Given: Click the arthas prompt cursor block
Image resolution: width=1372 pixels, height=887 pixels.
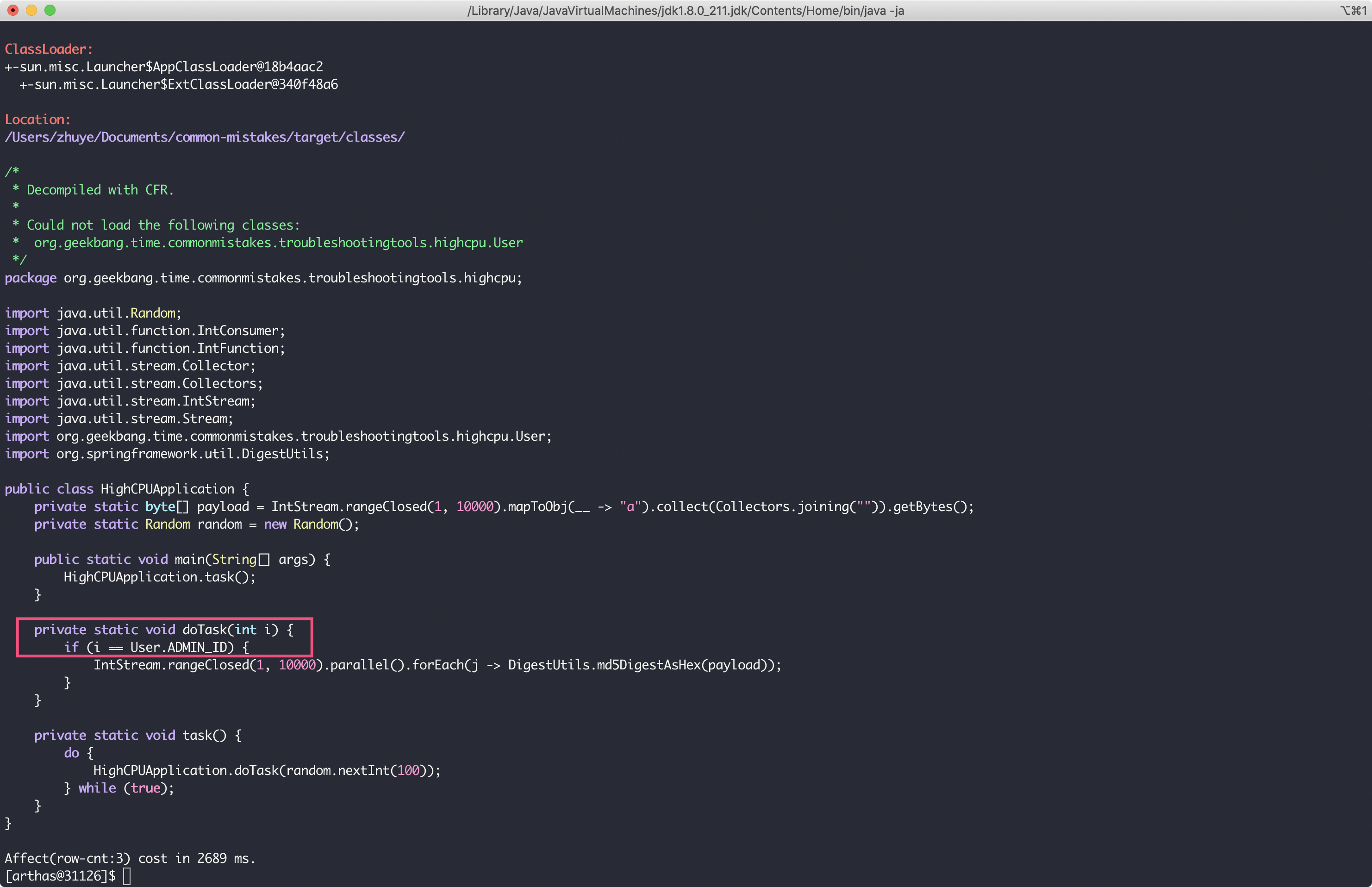Looking at the screenshot, I should click(127, 876).
